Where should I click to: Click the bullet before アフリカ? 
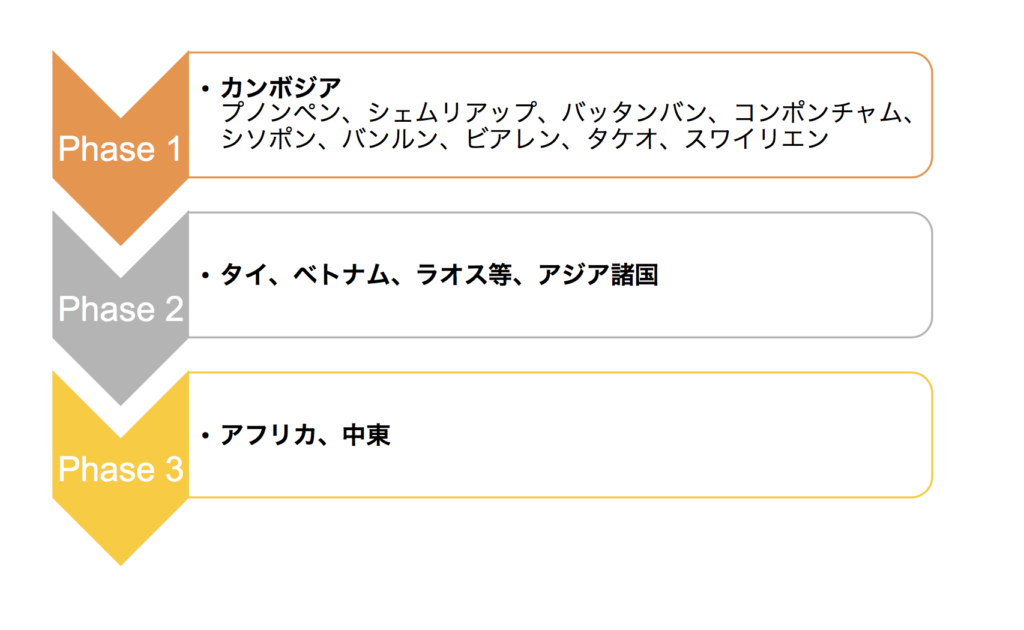[x=206, y=435]
